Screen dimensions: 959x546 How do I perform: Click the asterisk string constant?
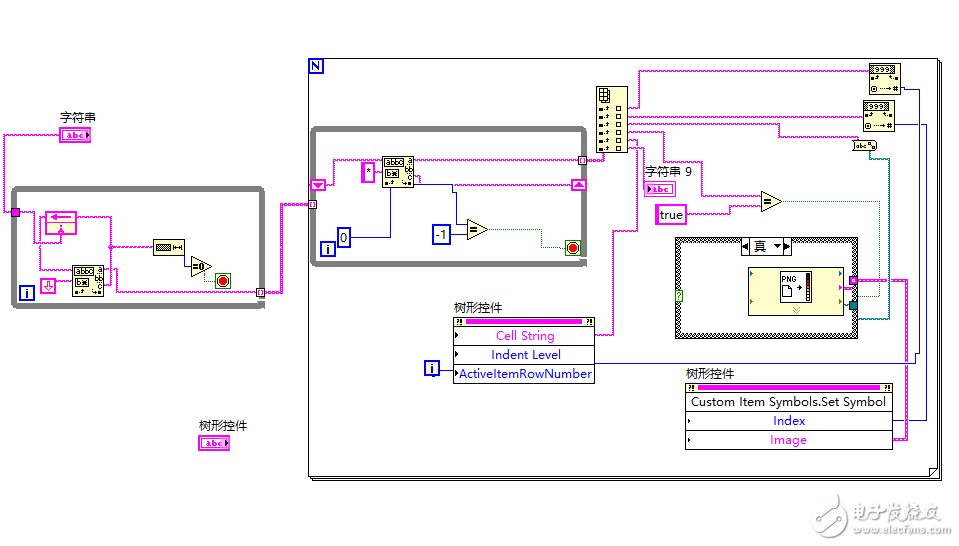[x=368, y=172]
